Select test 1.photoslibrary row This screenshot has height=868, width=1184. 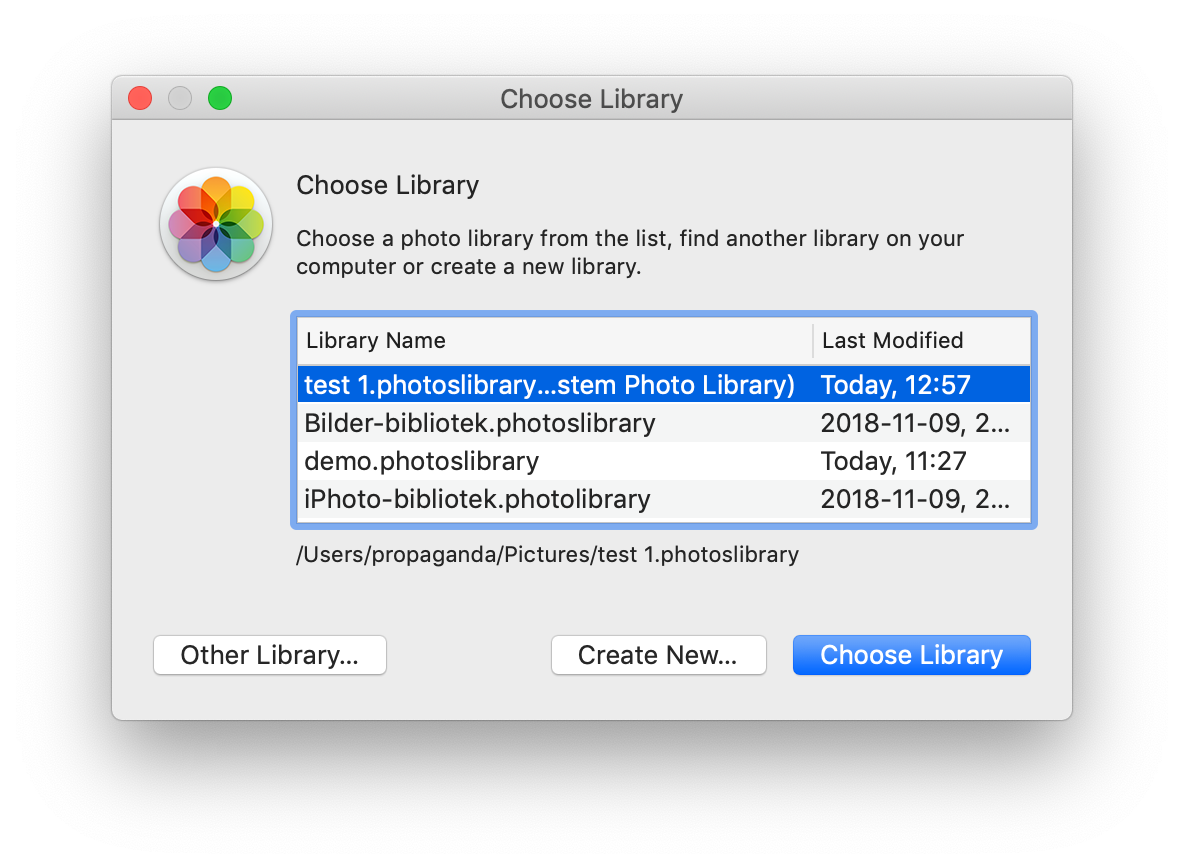(664, 384)
